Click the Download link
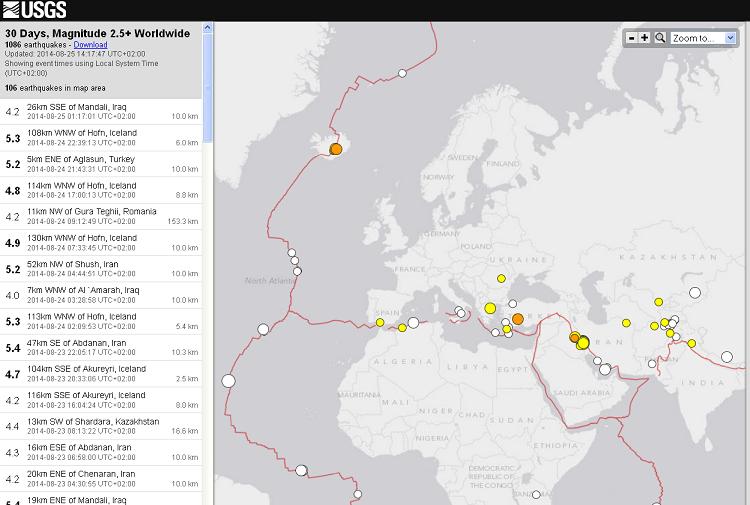The image size is (750, 505). pos(90,45)
